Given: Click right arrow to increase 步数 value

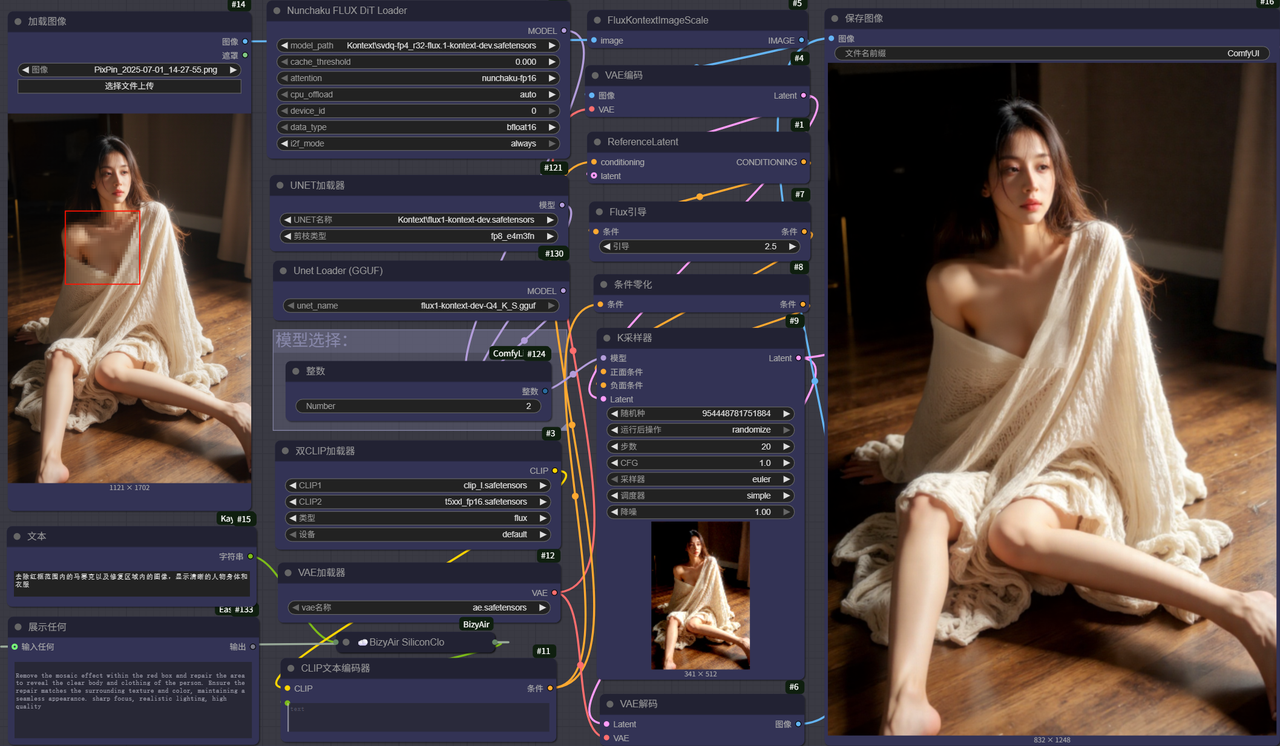Looking at the screenshot, I should click(x=787, y=447).
